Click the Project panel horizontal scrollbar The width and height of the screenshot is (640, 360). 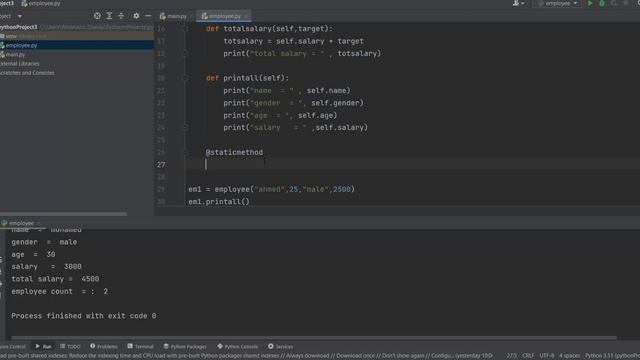pos(63,214)
